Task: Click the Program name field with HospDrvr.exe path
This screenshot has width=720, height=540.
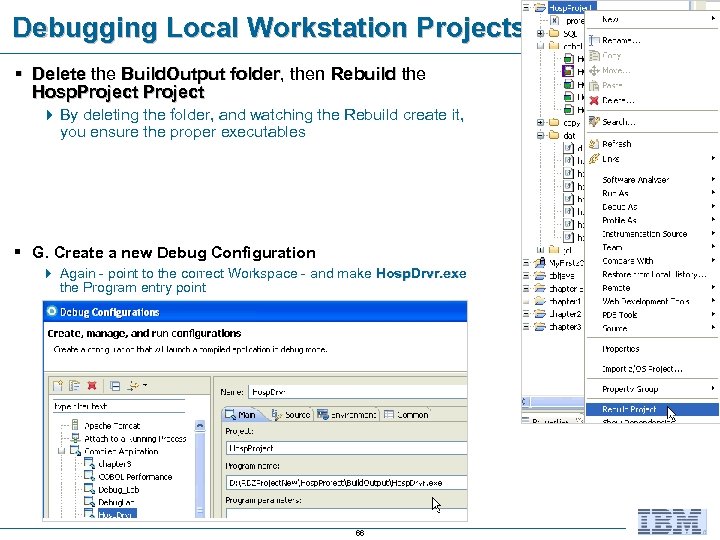Action: [x=347, y=483]
